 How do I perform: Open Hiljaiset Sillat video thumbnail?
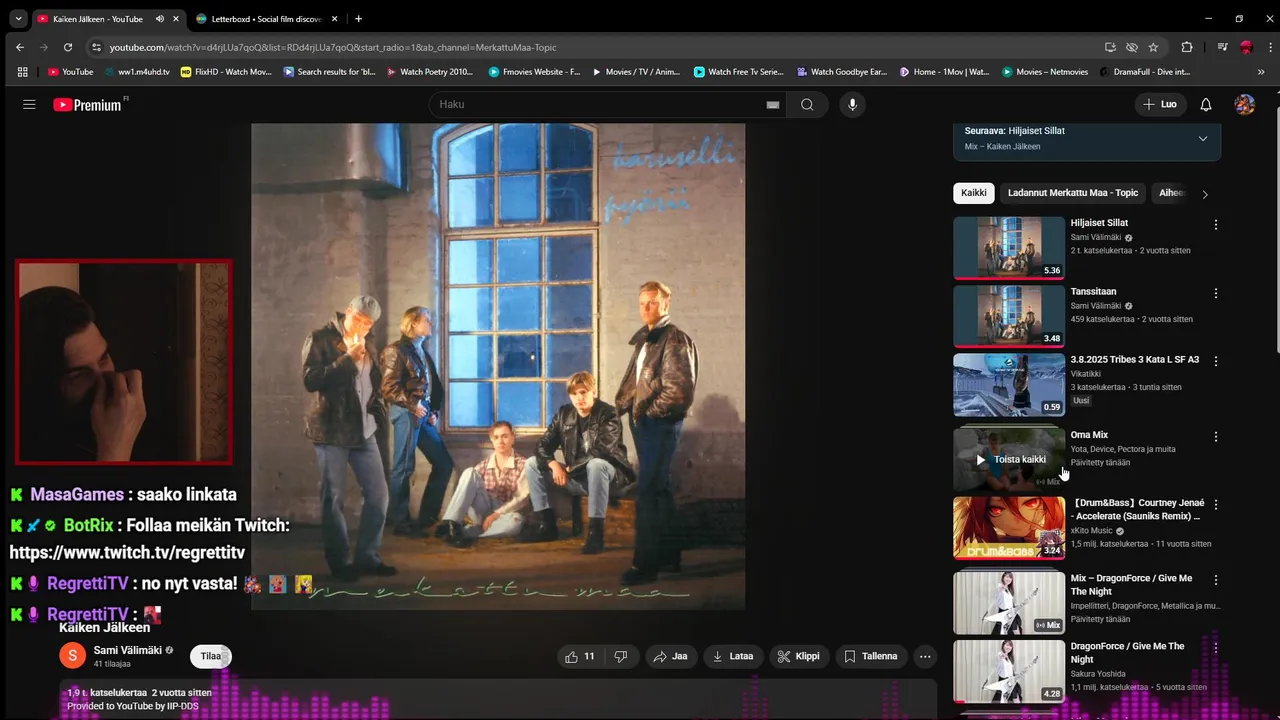click(x=1009, y=248)
